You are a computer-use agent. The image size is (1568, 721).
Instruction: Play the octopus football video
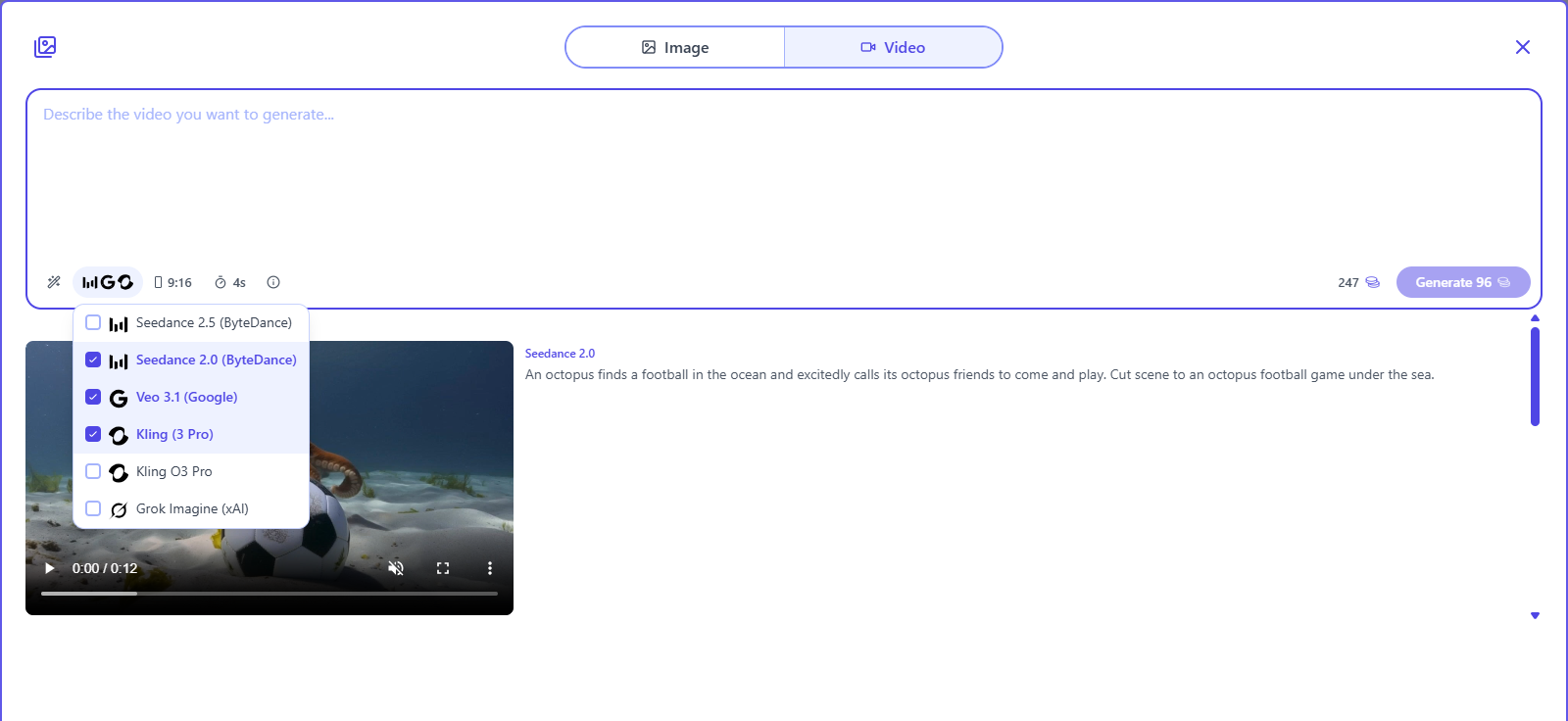pos(49,568)
